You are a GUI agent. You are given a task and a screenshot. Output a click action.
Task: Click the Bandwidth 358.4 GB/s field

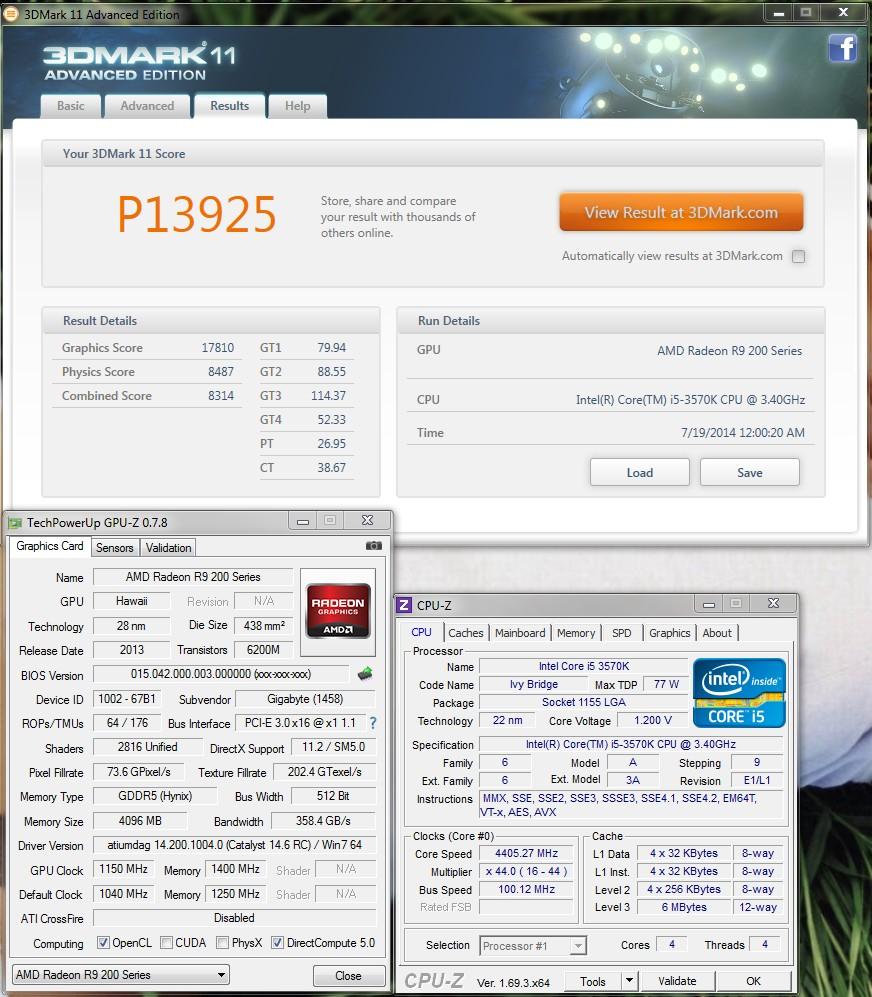tap(323, 821)
